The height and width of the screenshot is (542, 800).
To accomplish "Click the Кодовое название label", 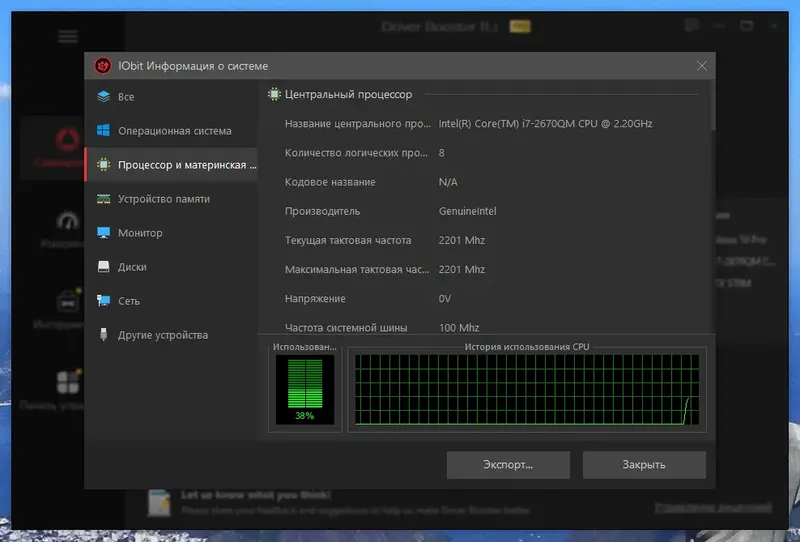I will (x=330, y=182).
